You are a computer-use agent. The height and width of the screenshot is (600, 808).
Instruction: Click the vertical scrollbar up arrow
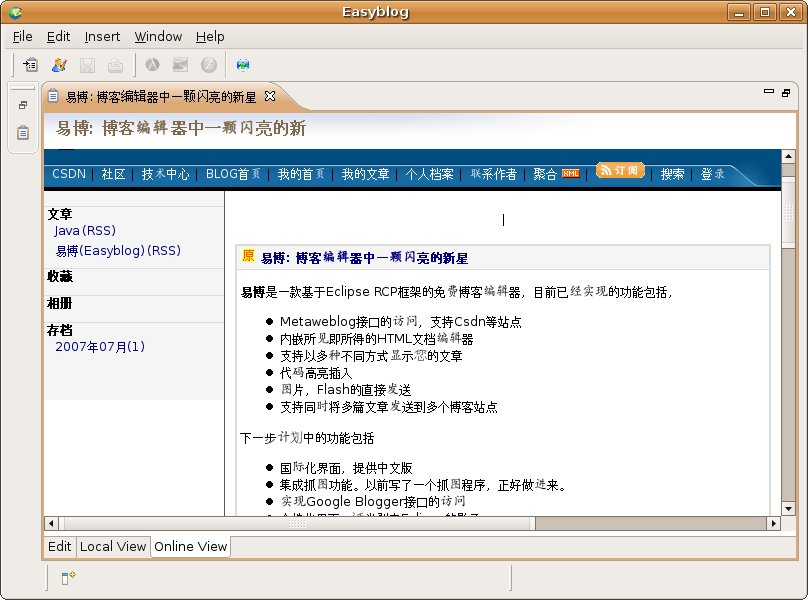788,156
